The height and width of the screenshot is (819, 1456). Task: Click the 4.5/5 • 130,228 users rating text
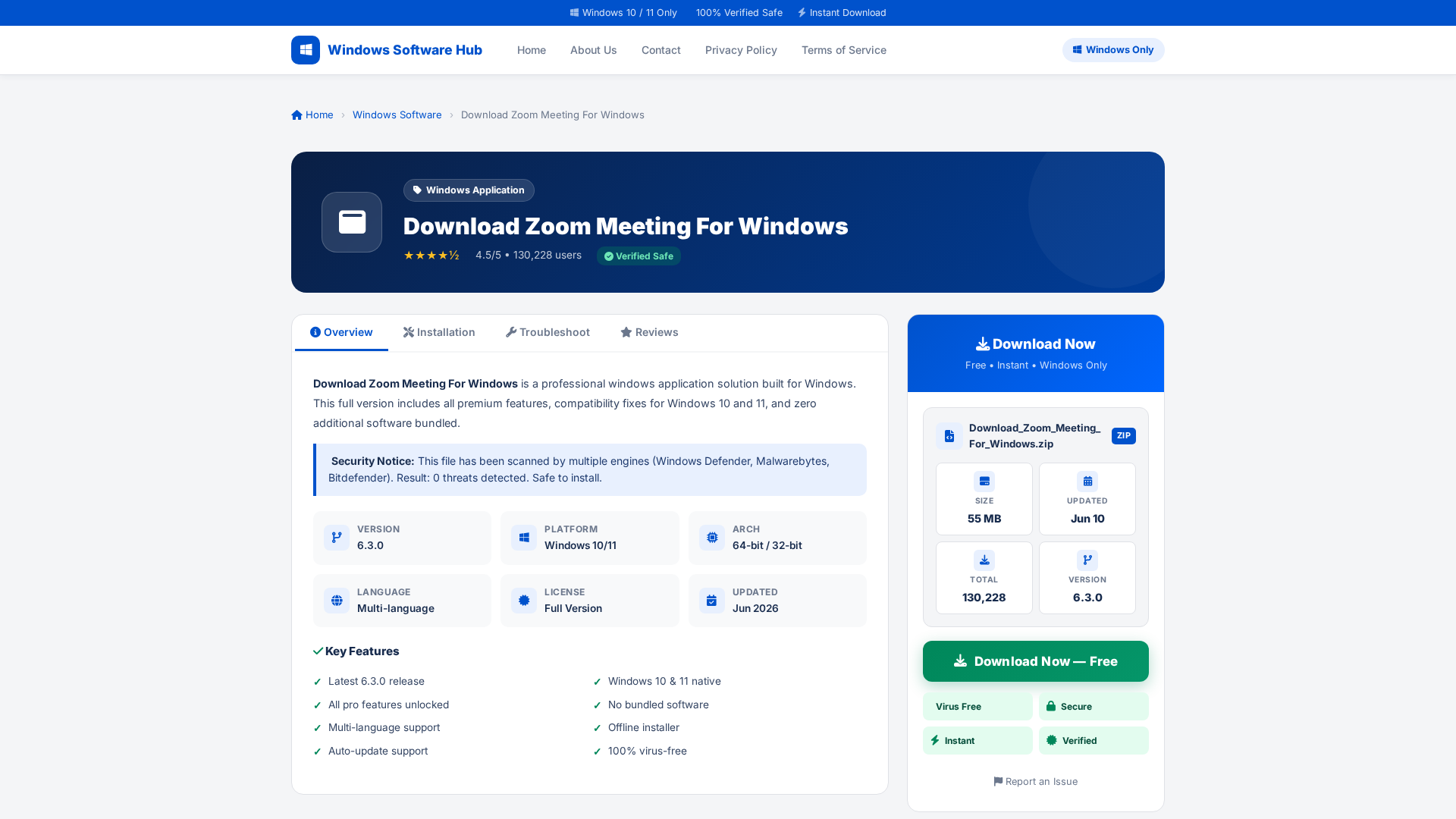coord(529,256)
